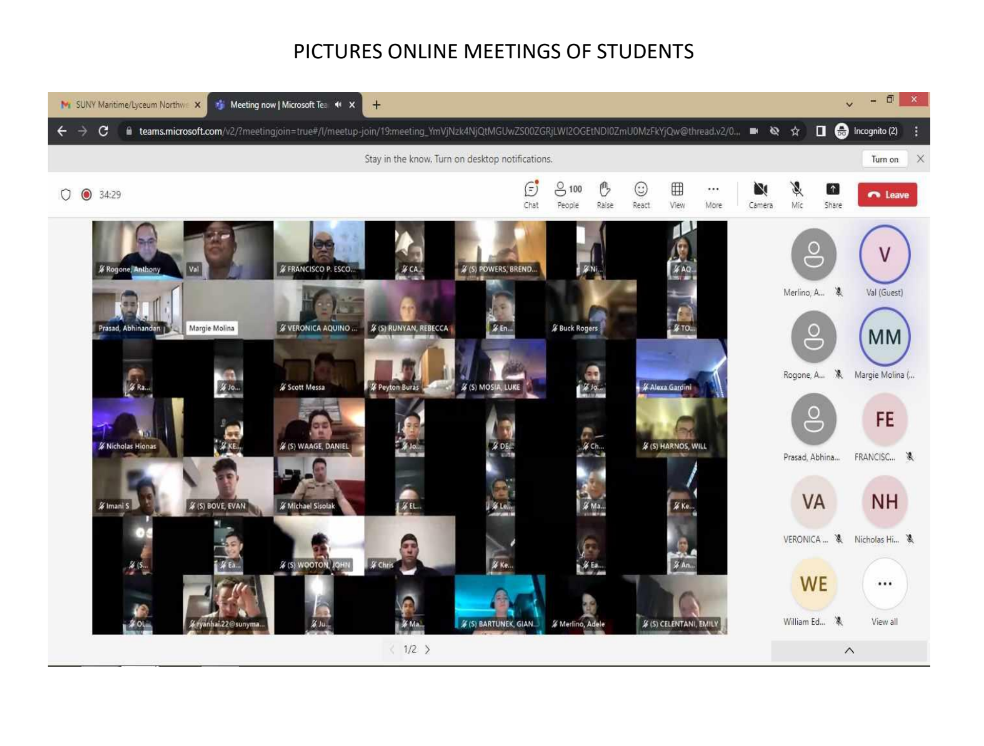Turn the Camera on
984x746 pixels.
[x=761, y=194]
